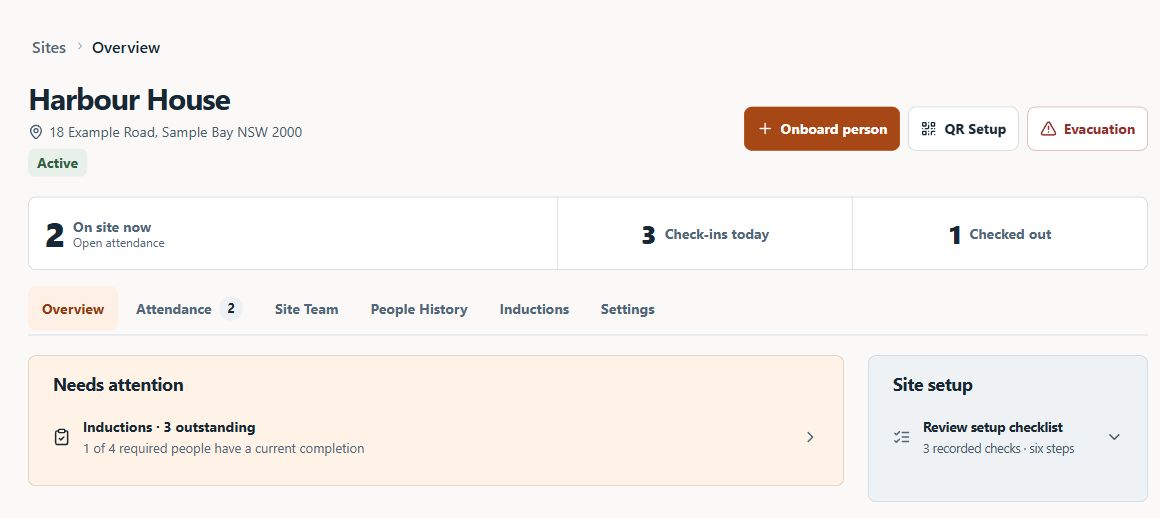Viewport: 1160px width, 518px height.
Task: Expand Review setup checklist row
Action: click(x=1007, y=437)
